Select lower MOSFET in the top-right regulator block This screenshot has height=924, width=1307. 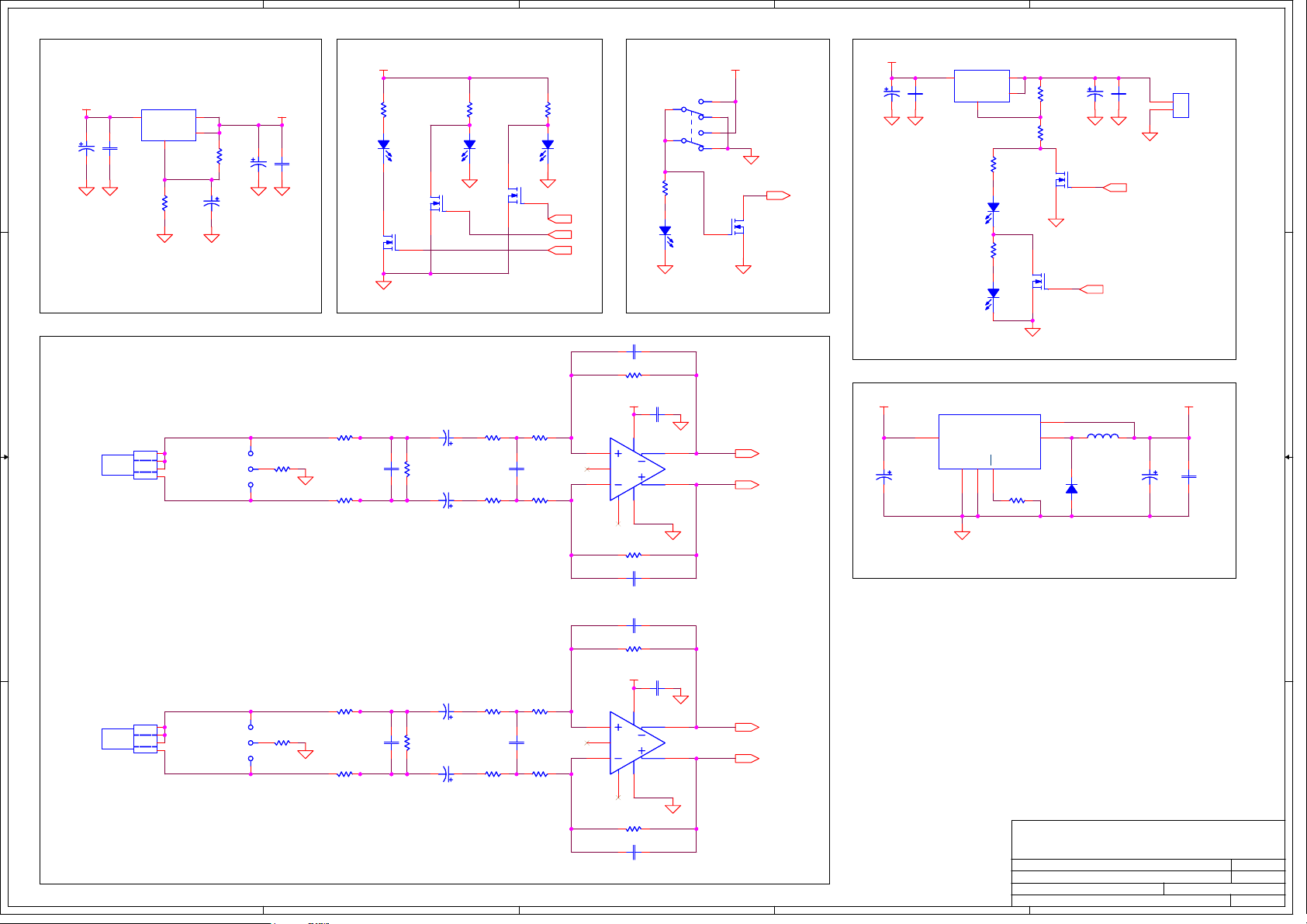tap(1038, 282)
